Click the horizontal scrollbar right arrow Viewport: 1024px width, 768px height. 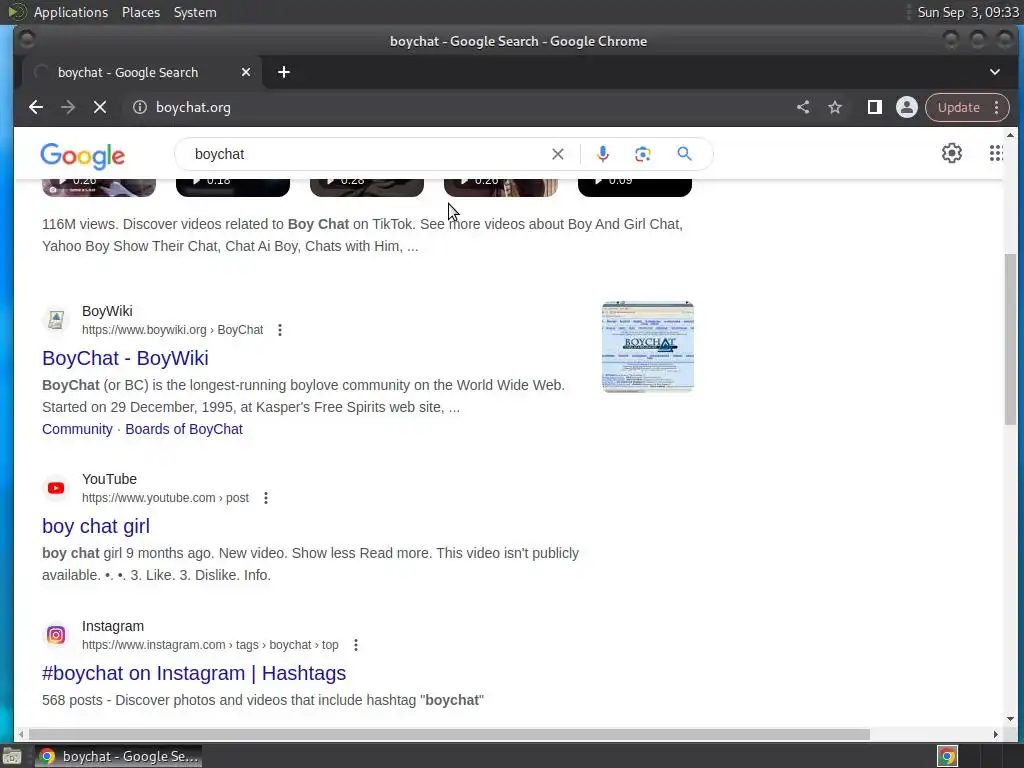pyautogui.click(x=995, y=735)
